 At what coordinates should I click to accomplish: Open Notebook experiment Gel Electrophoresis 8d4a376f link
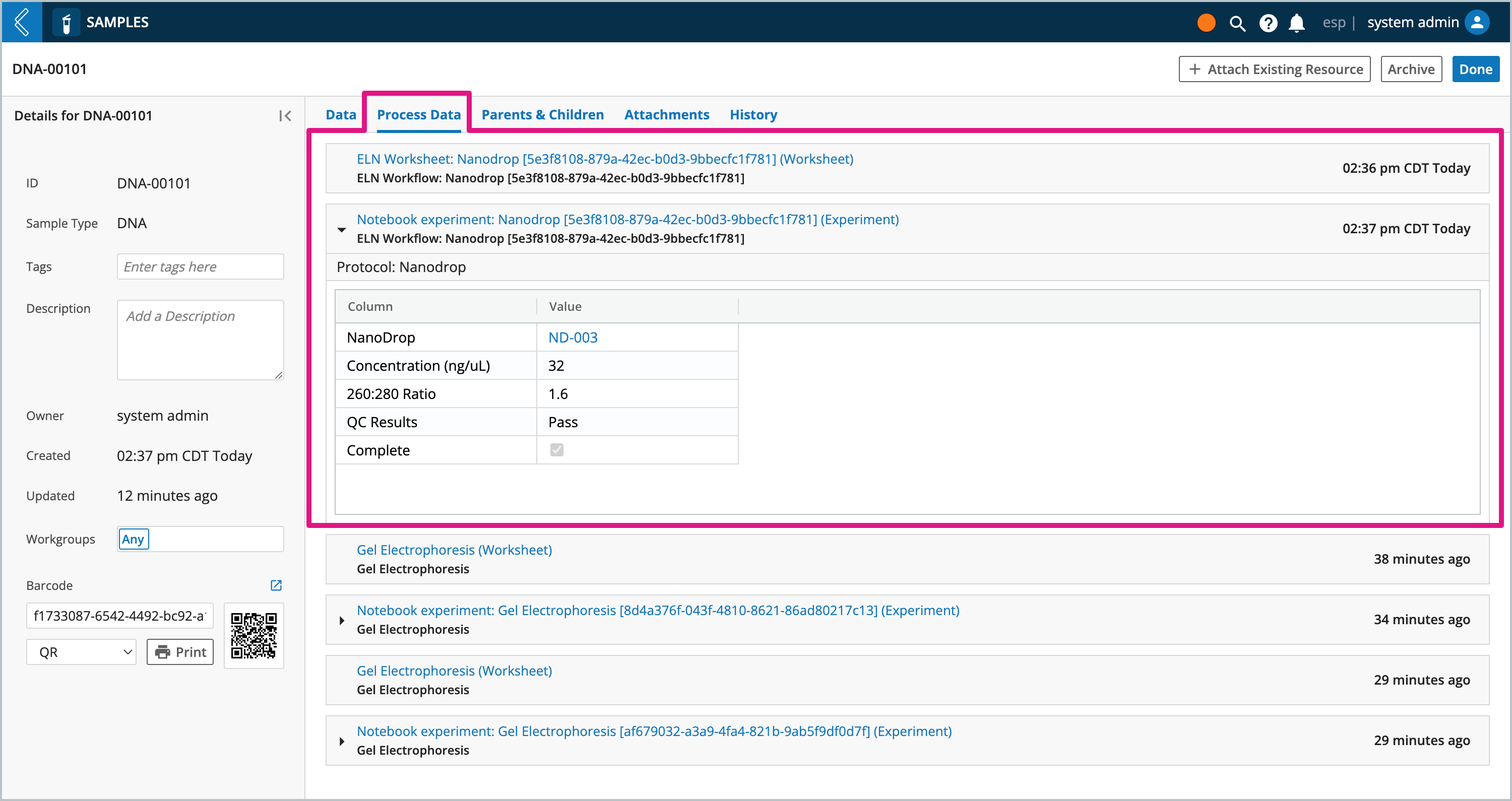pyautogui.click(x=658, y=610)
